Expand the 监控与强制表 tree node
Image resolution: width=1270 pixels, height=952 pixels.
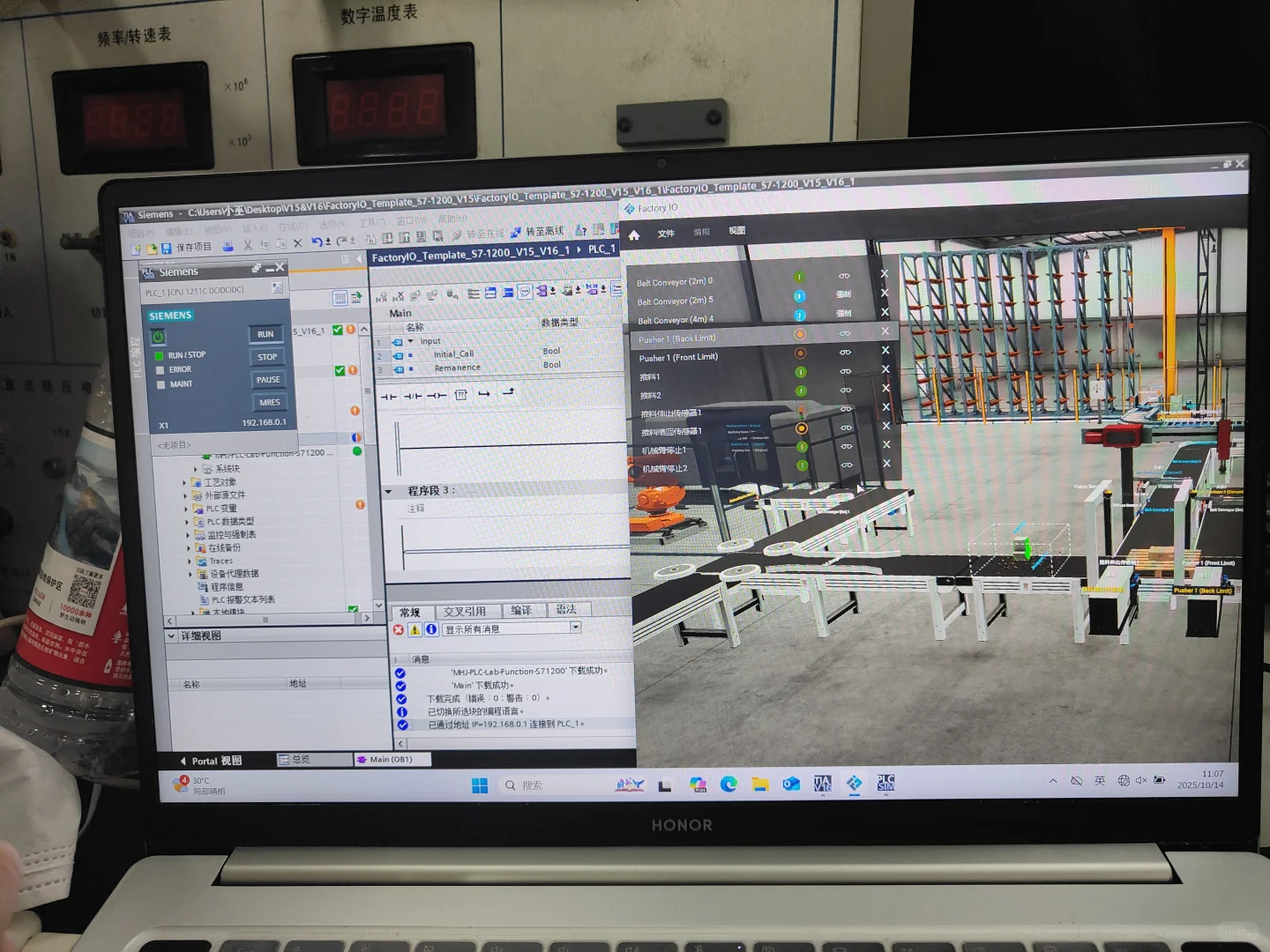[188, 535]
